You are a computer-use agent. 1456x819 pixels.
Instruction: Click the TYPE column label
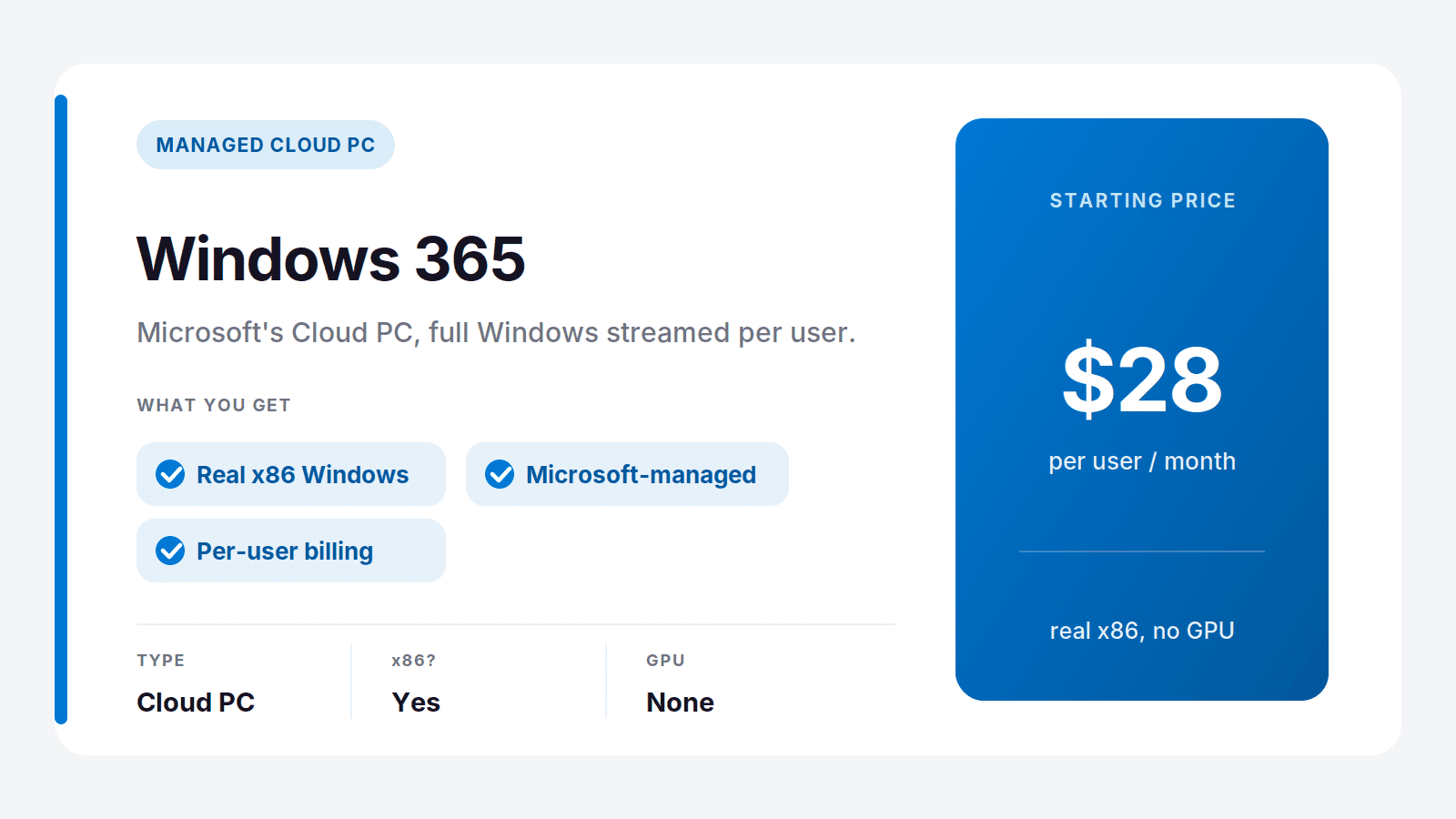click(x=161, y=661)
